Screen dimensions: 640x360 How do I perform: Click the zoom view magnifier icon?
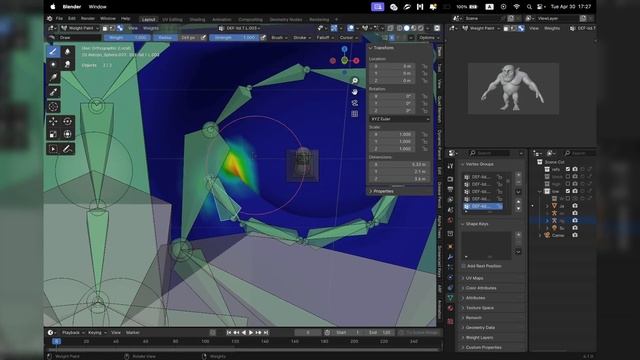355,81
